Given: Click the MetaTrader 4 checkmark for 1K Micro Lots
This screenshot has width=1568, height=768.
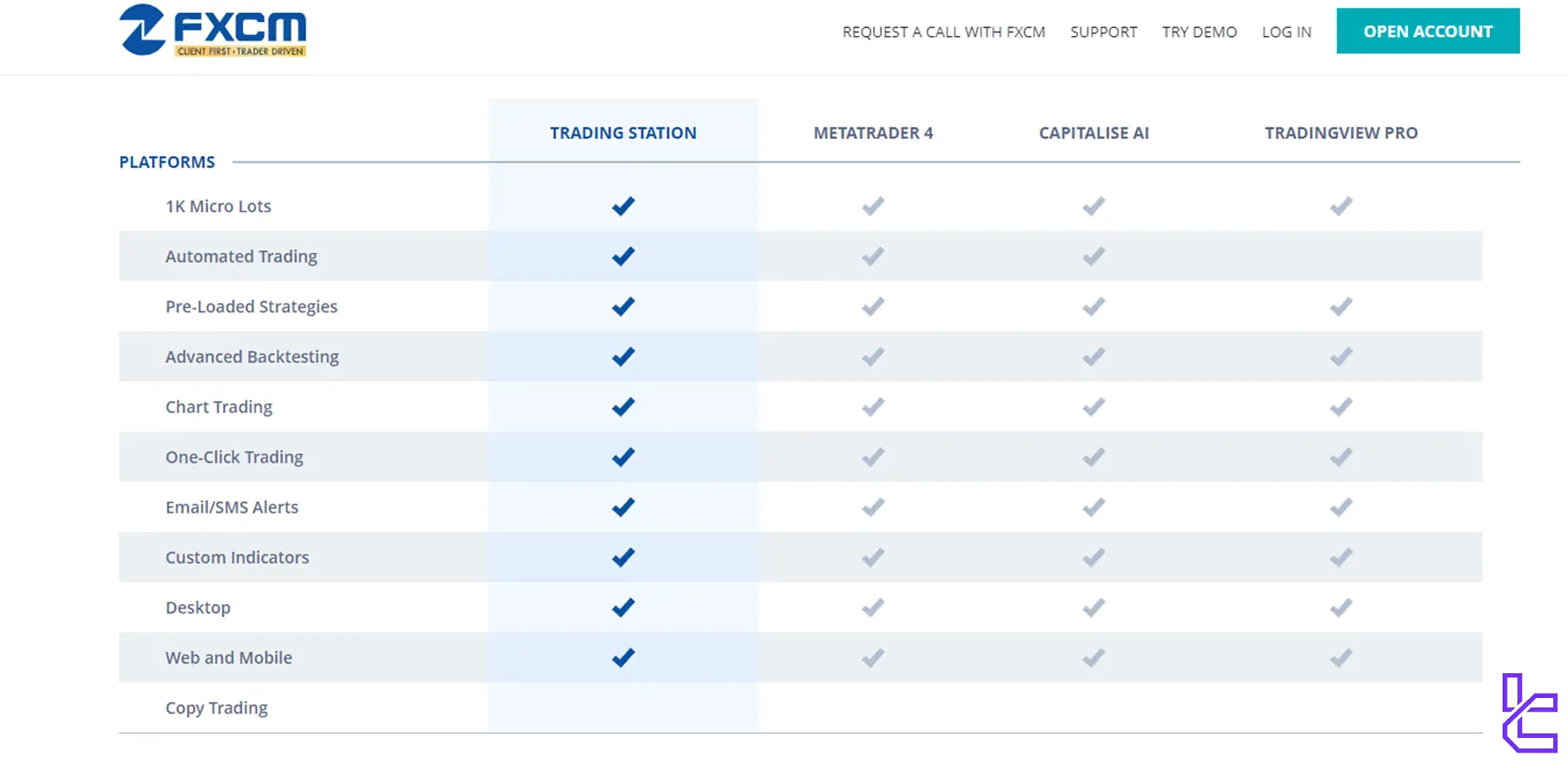Looking at the screenshot, I should pos(873,206).
